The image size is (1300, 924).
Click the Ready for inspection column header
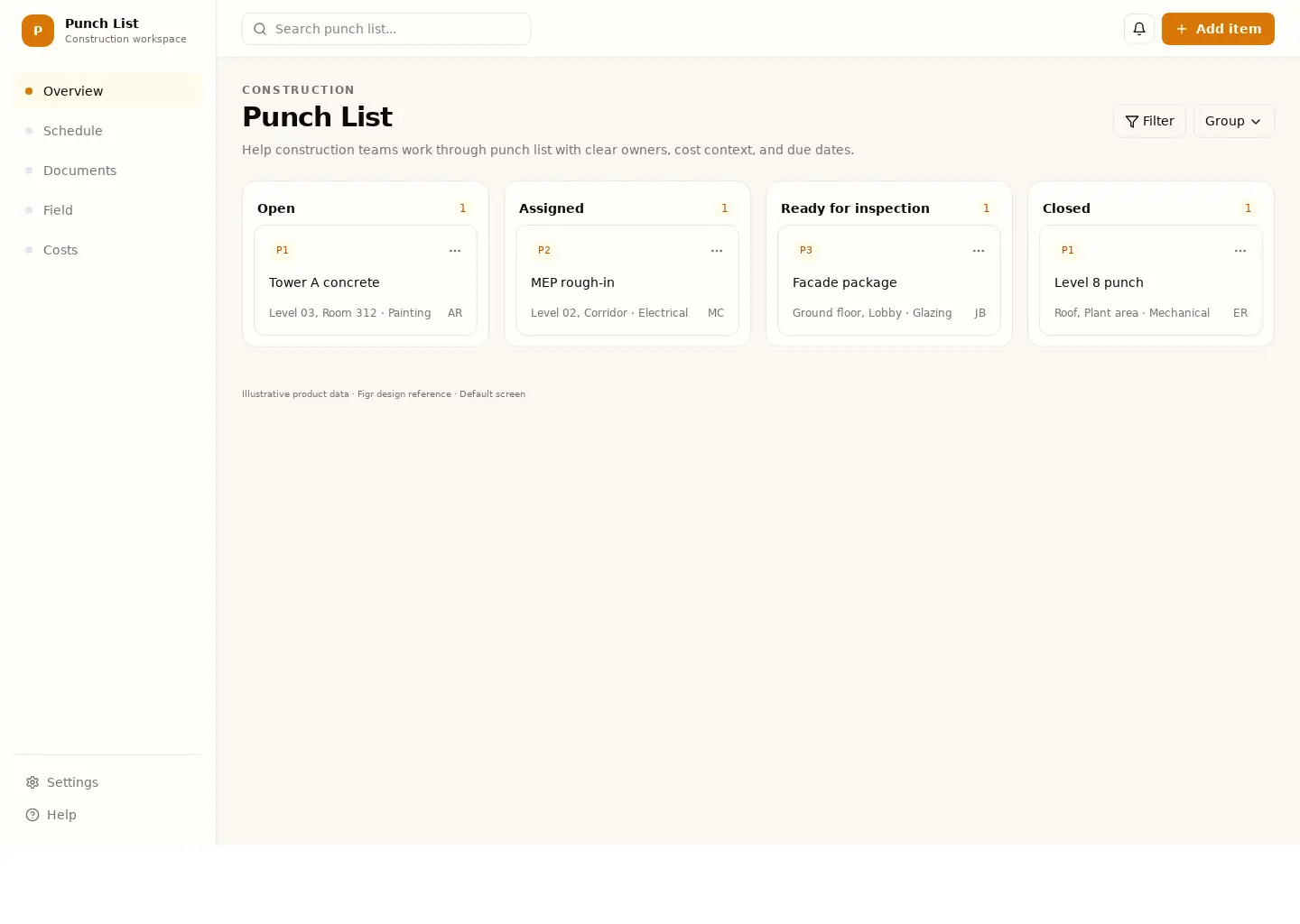click(855, 208)
